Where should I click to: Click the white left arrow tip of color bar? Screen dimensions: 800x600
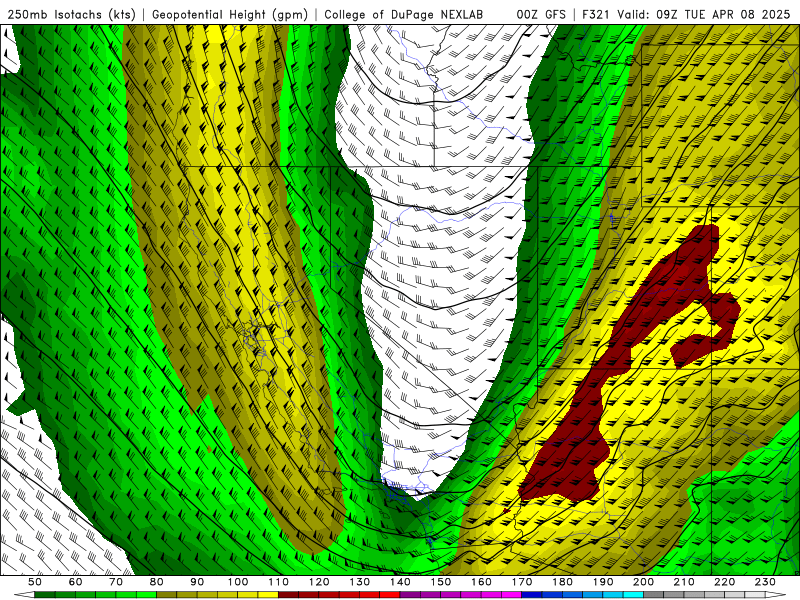pos(24,595)
